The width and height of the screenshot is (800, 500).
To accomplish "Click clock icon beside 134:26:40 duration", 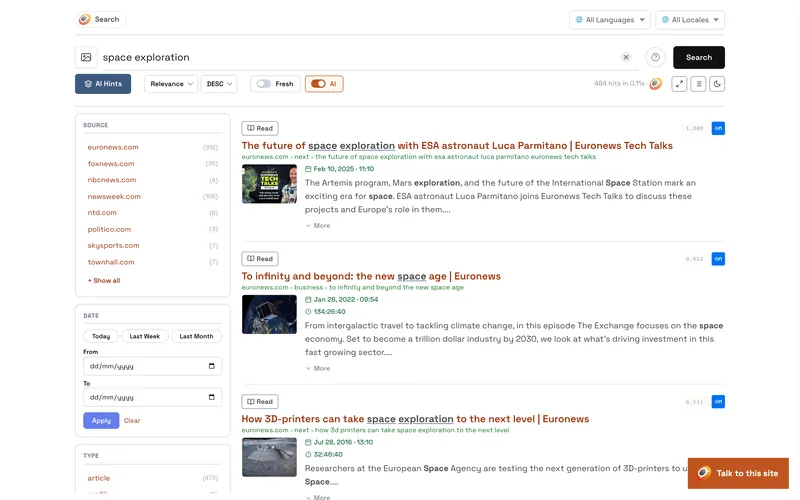I will (x=308, y=312).
